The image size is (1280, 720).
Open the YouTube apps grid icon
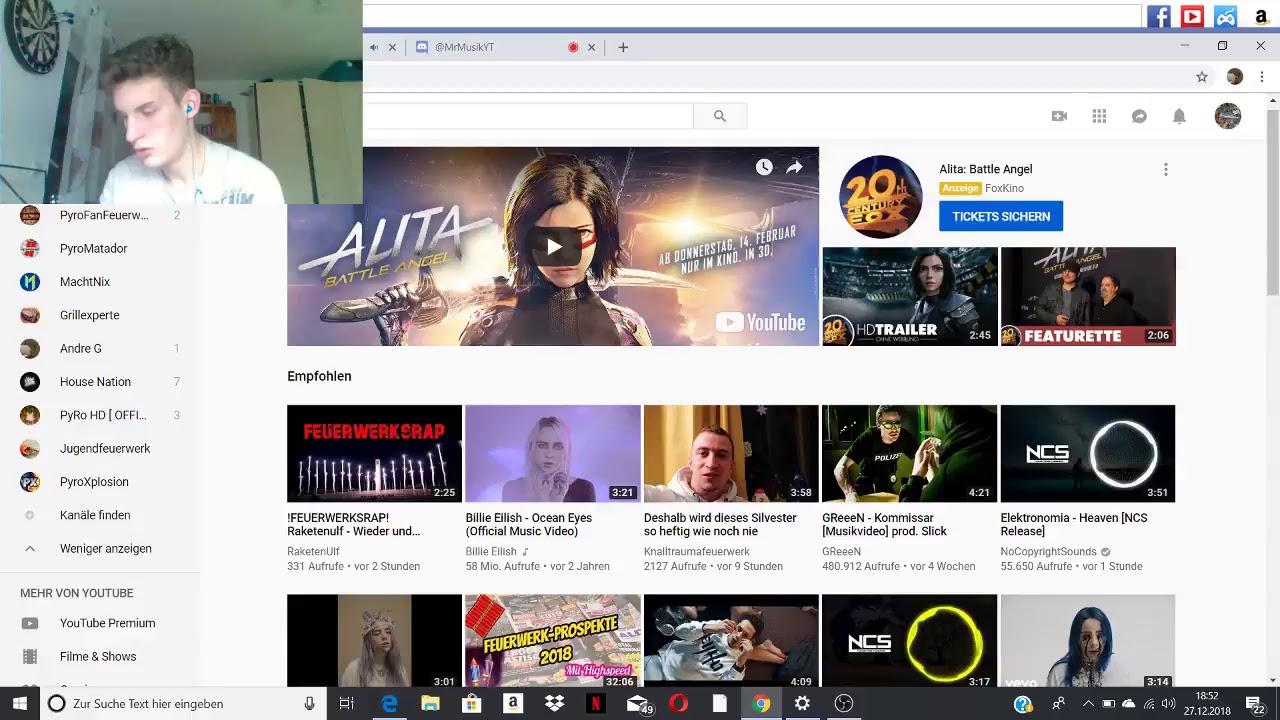[x=1099, y=116]
